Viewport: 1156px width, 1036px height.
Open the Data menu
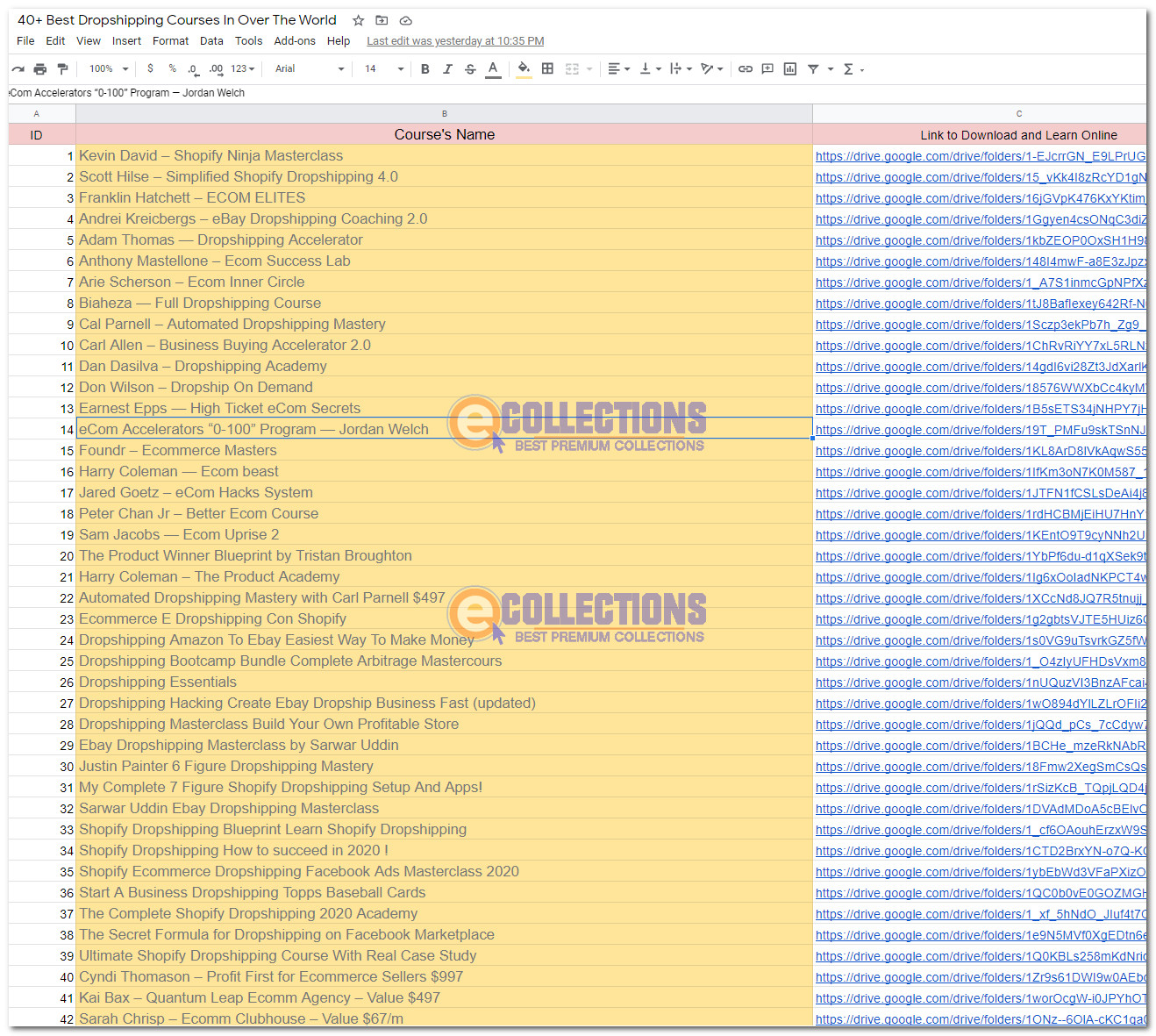[211, 40]
